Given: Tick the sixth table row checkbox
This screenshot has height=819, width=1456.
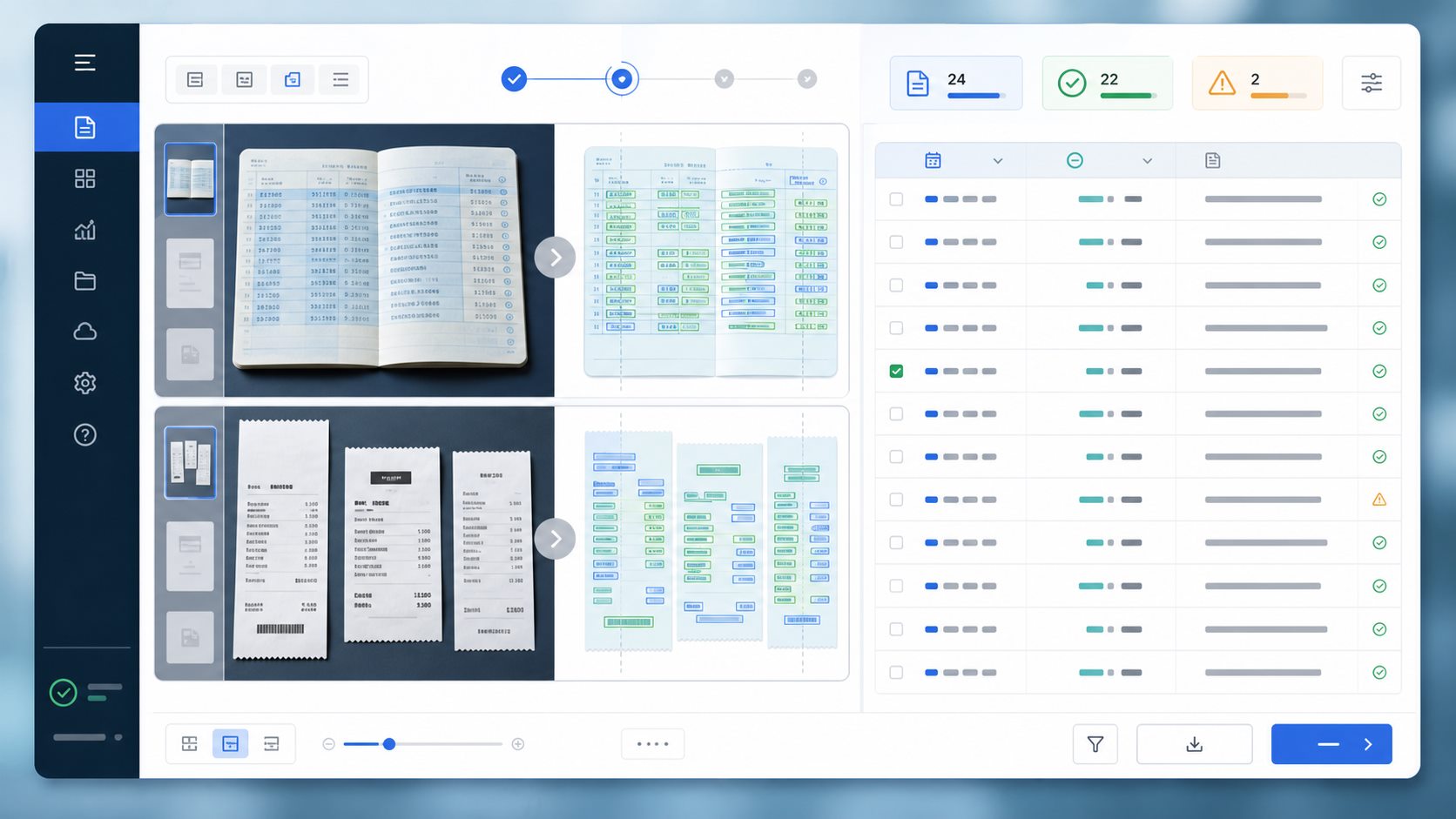Looking at the screenshot, I should 896,414.
